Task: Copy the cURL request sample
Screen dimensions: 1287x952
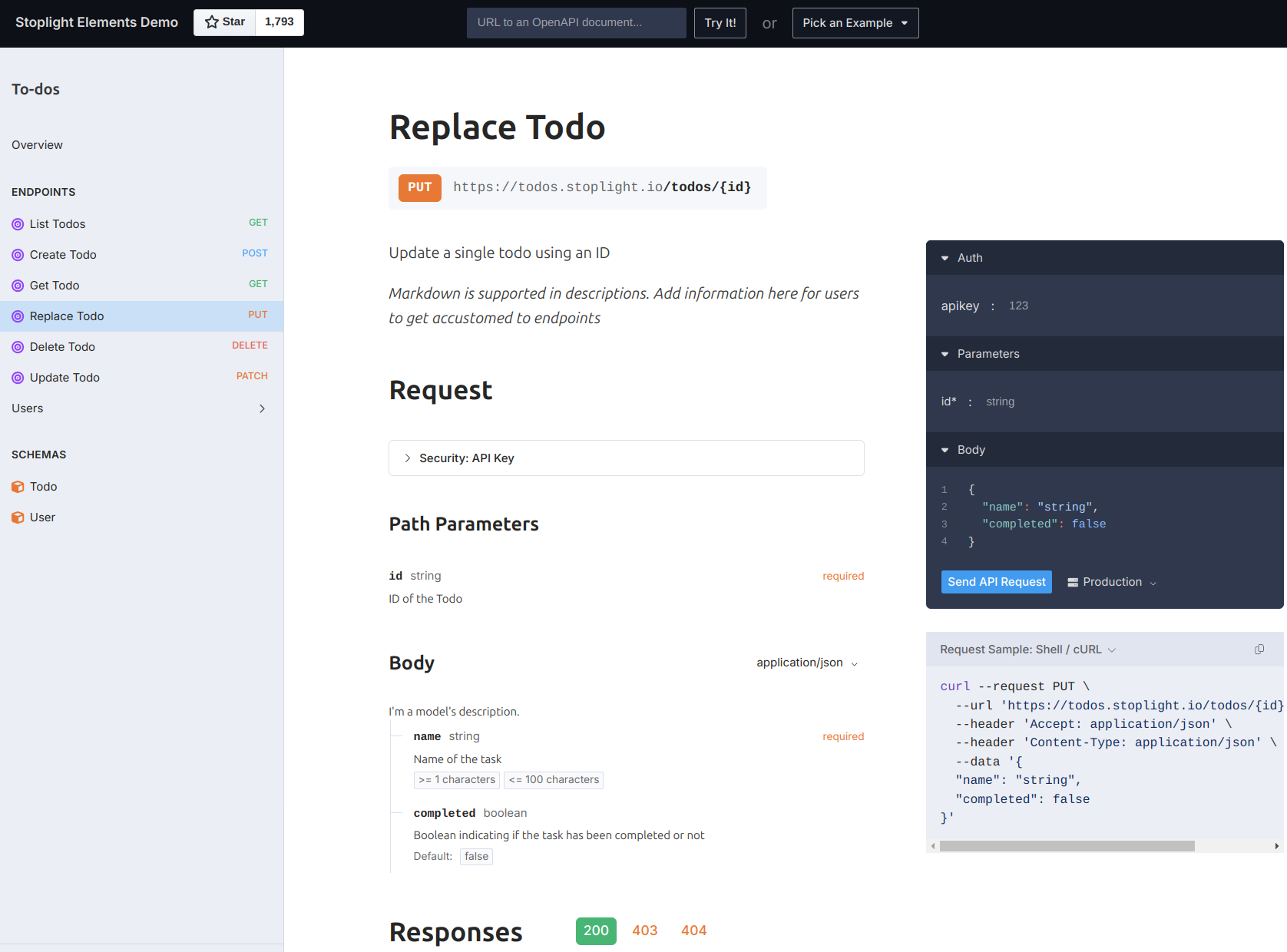Action: tap(1259, 650)
